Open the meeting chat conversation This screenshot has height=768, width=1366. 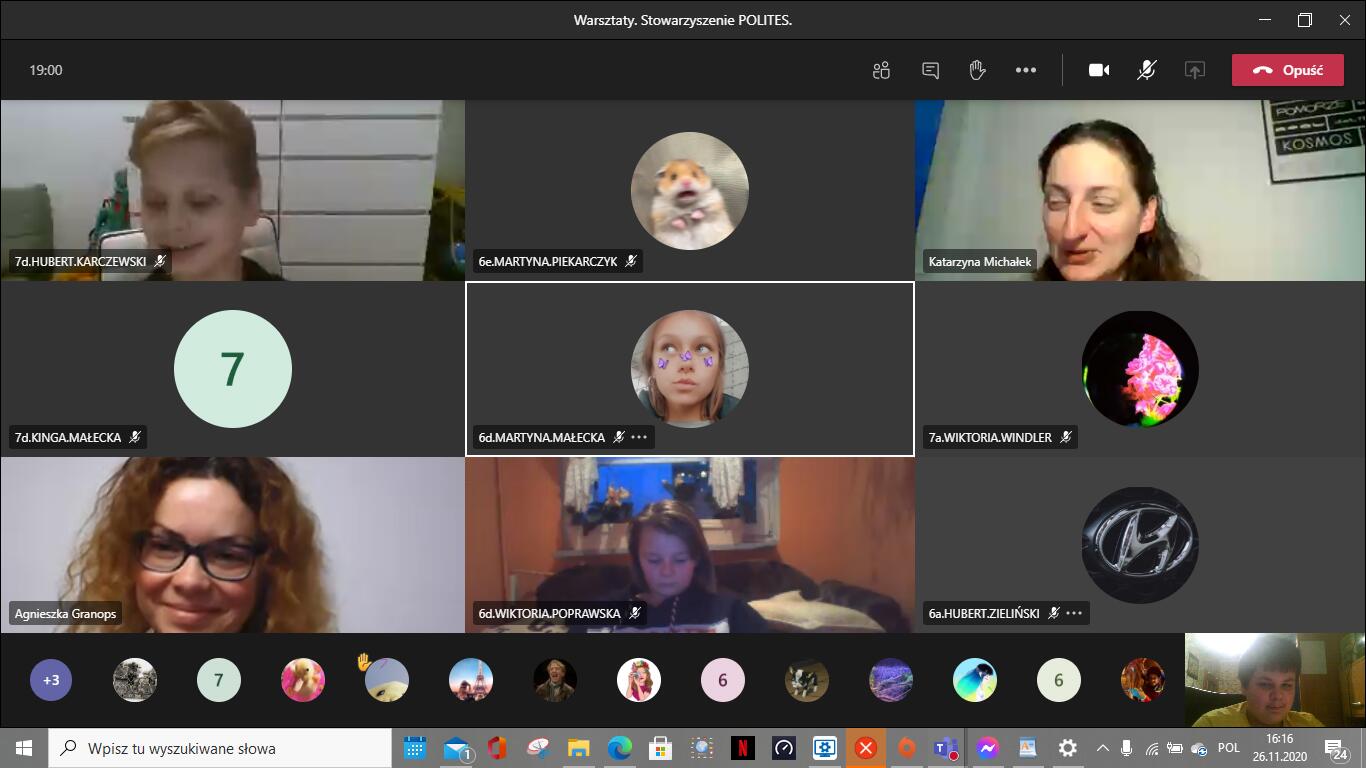pos(930,70)
